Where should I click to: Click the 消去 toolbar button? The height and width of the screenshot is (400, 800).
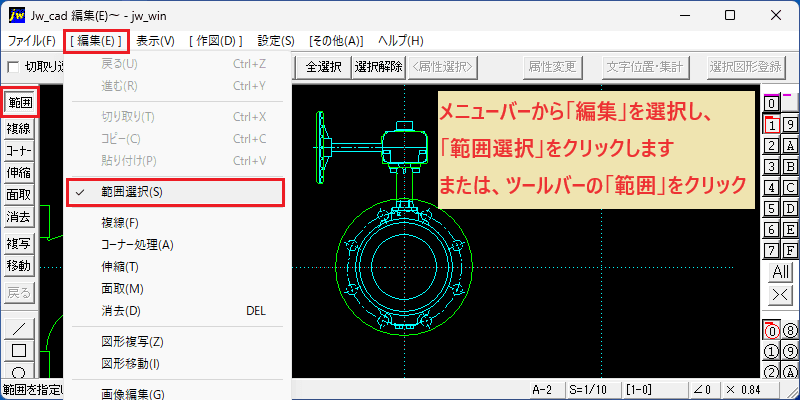(19, 217)
